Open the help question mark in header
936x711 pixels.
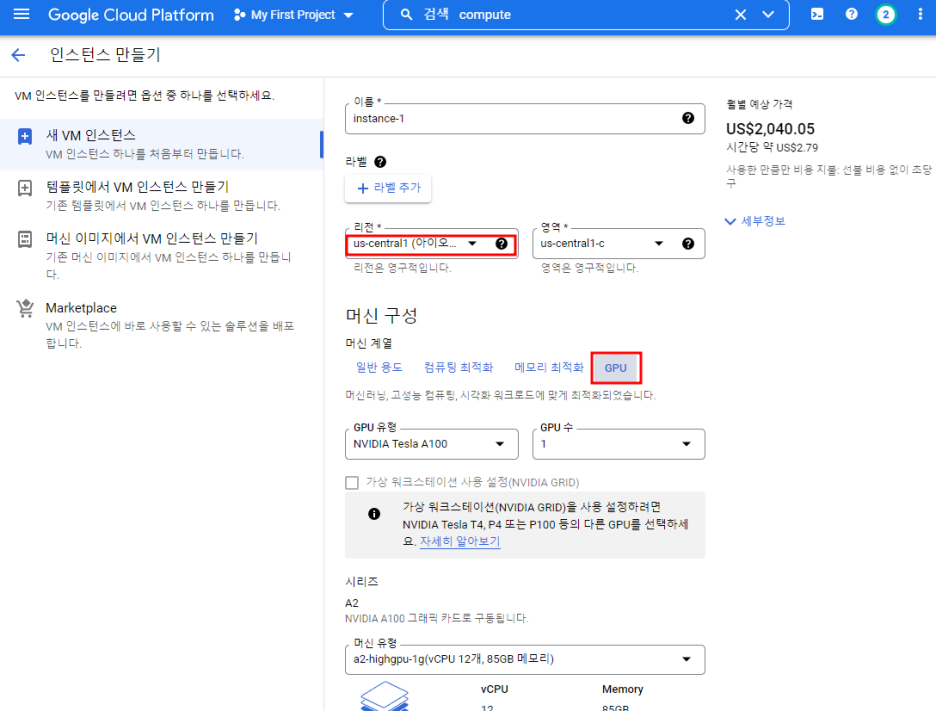[851, 14]
